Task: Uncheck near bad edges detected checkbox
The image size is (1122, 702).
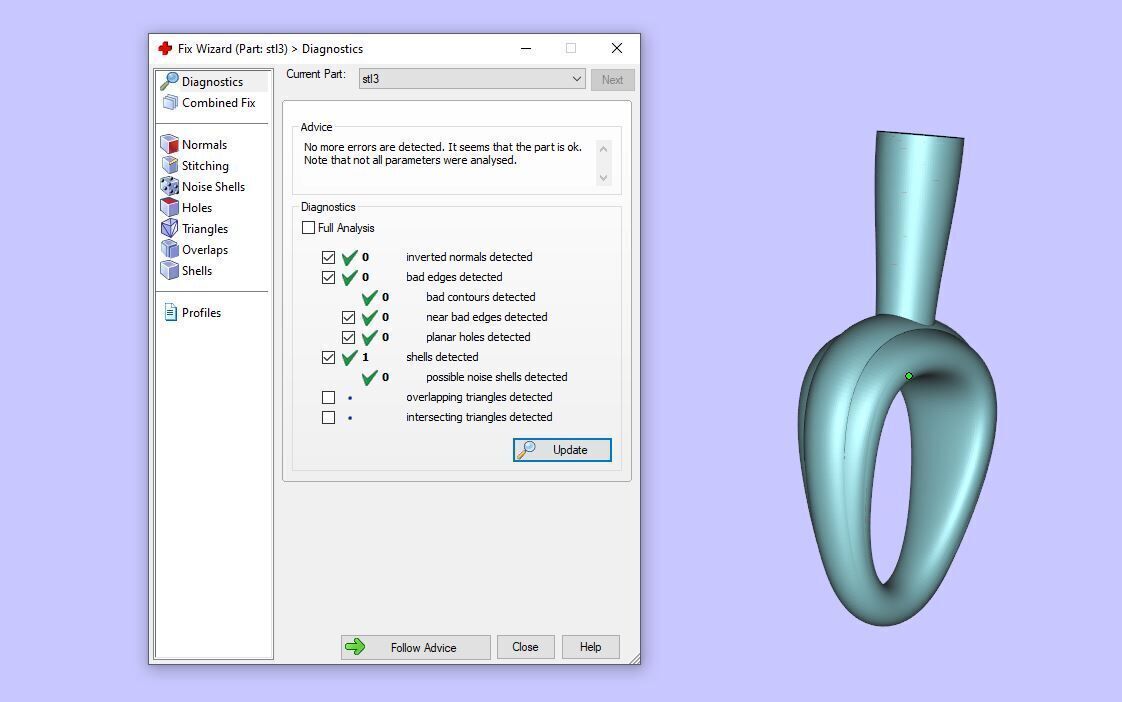Action: click(348, 317)
